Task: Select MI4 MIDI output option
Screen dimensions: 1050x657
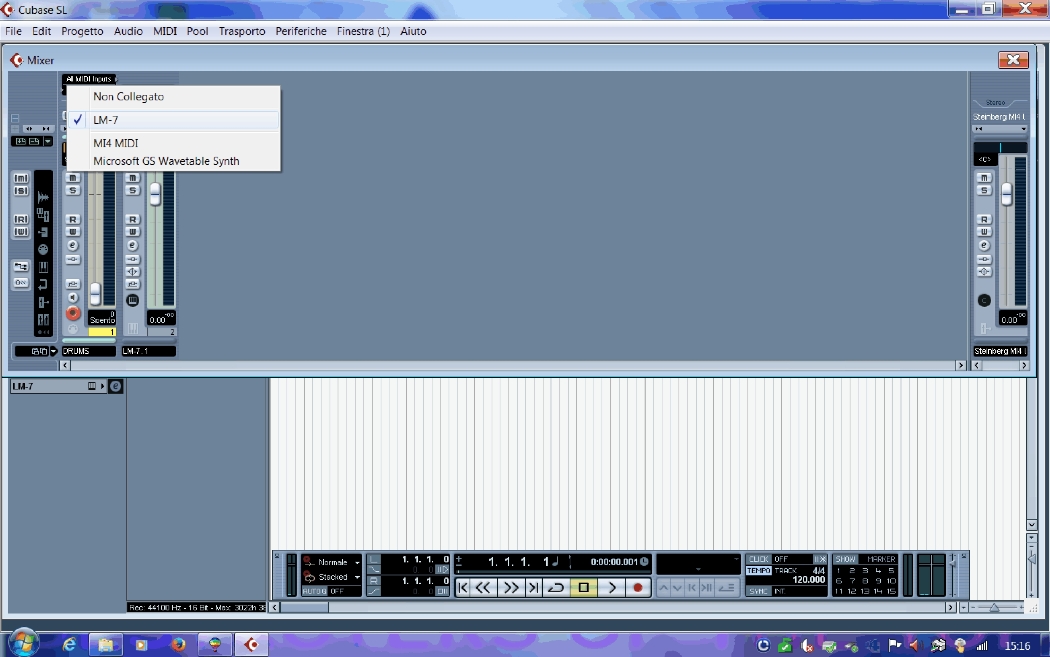Action: click(x=173, y=143)
